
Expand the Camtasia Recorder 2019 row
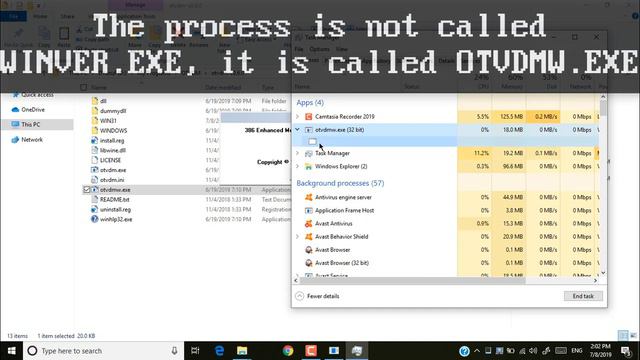tap(298, 117)
